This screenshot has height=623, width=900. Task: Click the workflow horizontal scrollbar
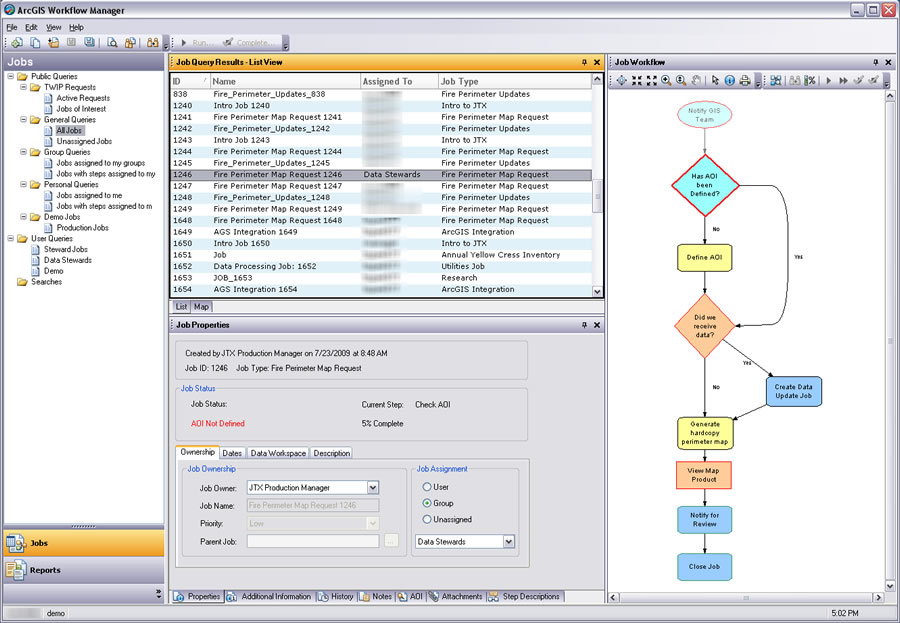point(746,598)
